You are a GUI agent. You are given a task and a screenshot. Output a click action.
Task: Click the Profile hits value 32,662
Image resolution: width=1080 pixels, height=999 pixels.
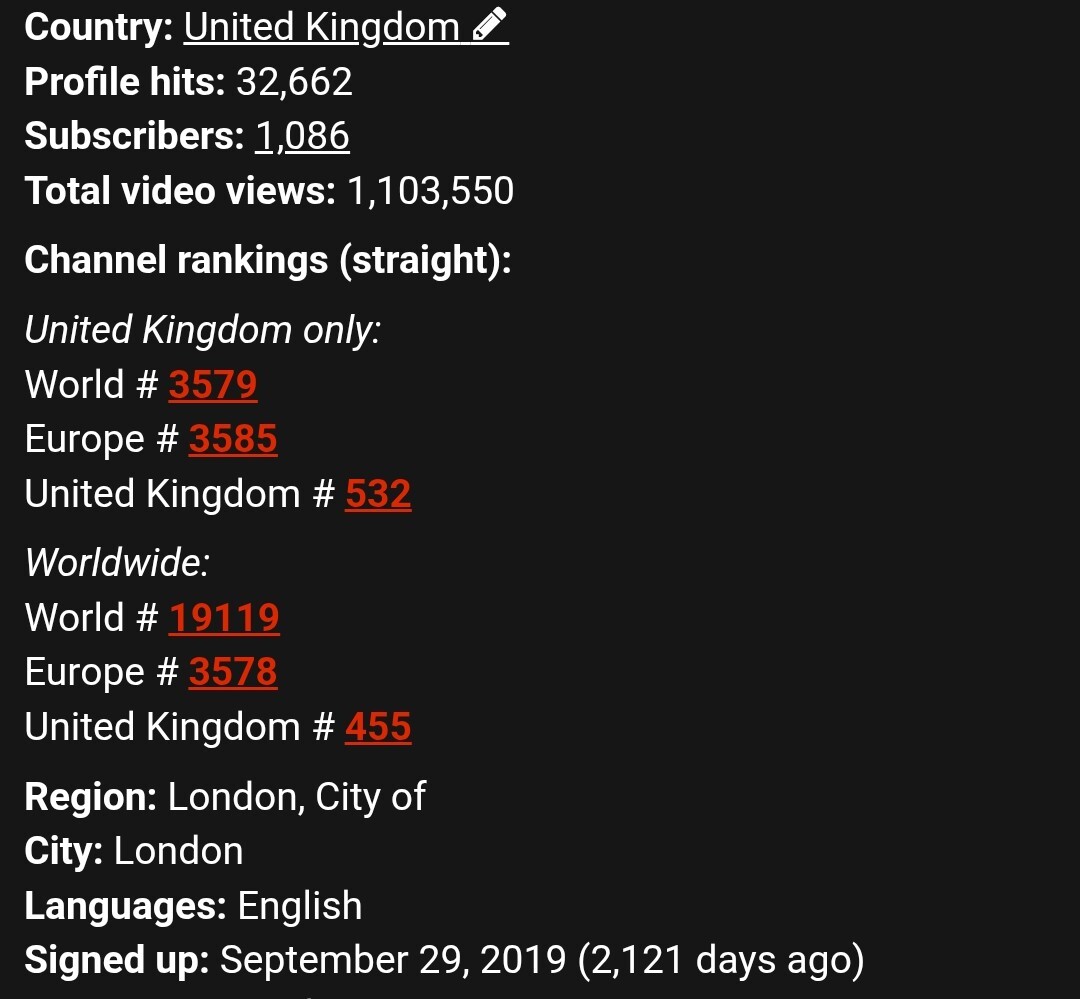294,82
